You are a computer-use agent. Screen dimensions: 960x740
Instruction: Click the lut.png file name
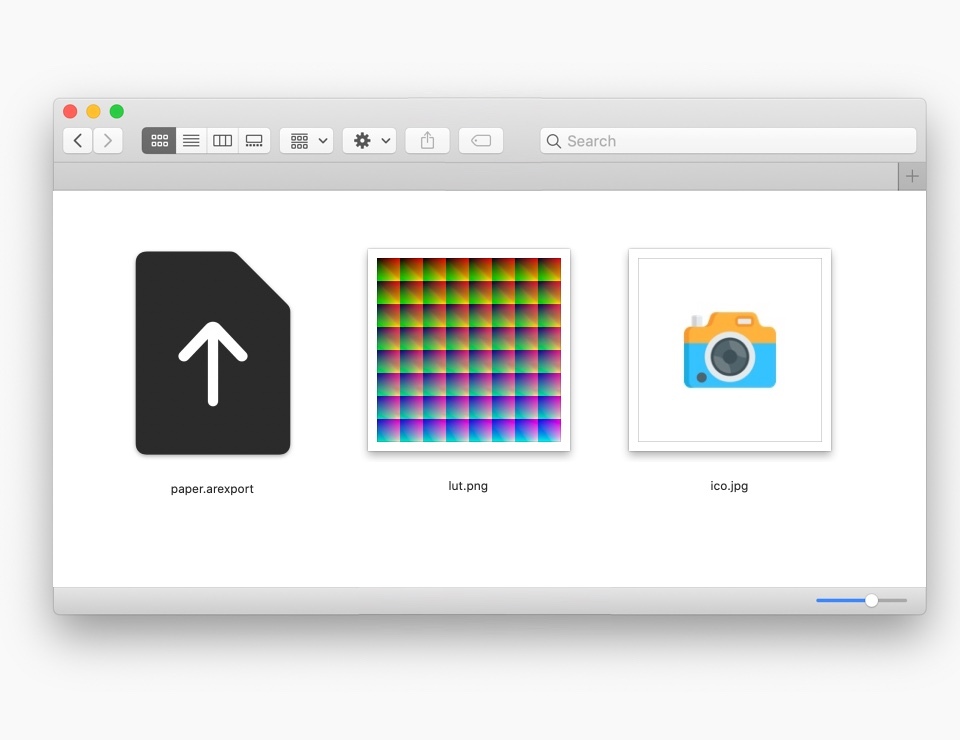point(468,486)
